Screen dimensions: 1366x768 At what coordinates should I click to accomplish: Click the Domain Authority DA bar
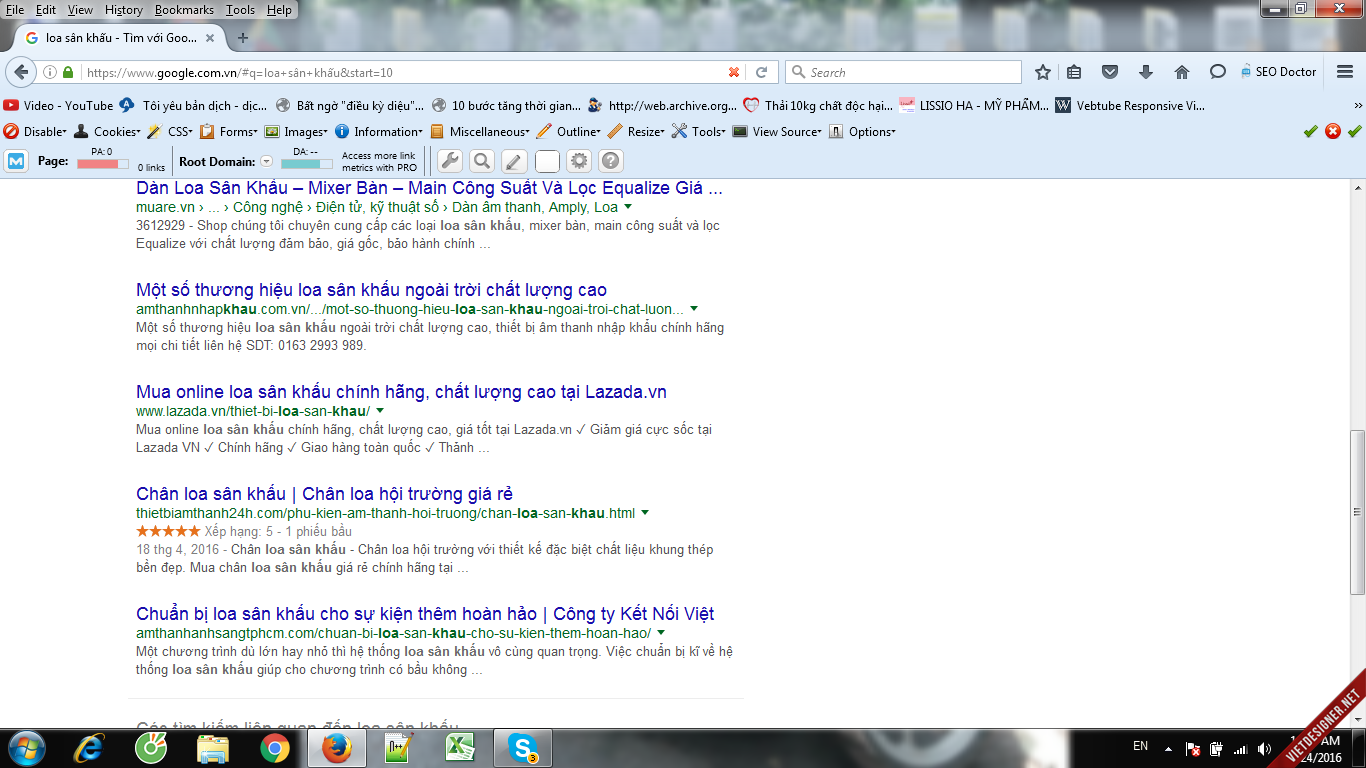(307, 164)
